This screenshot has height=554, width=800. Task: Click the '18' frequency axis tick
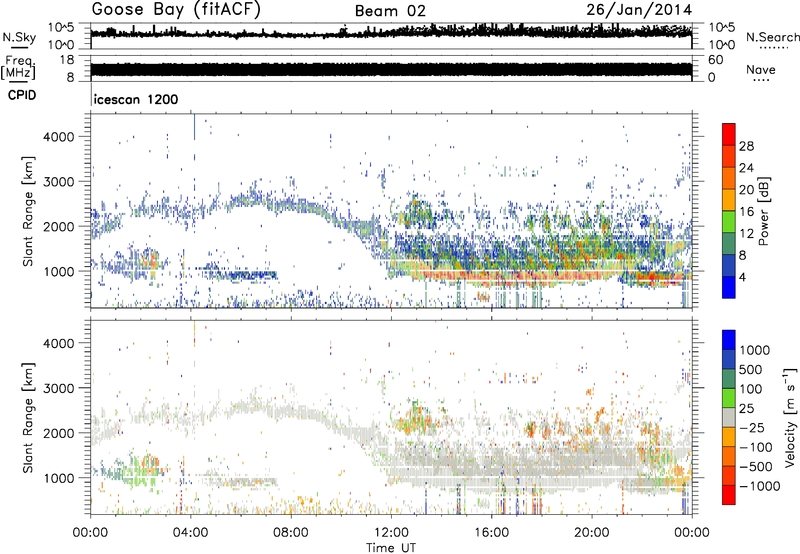pyautogui.click(x=66, y=59)
